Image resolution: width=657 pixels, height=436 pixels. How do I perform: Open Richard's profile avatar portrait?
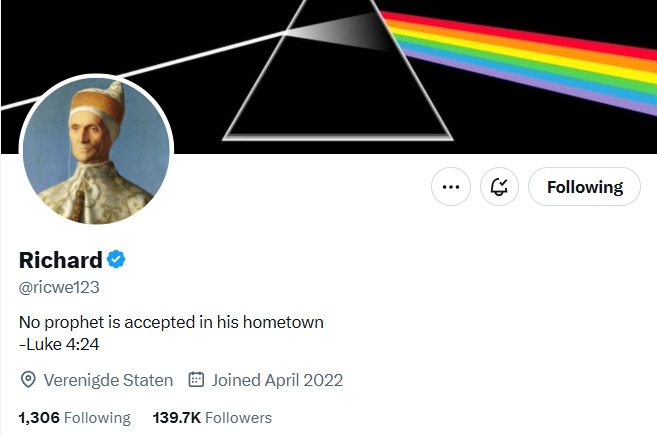(97, 148)
